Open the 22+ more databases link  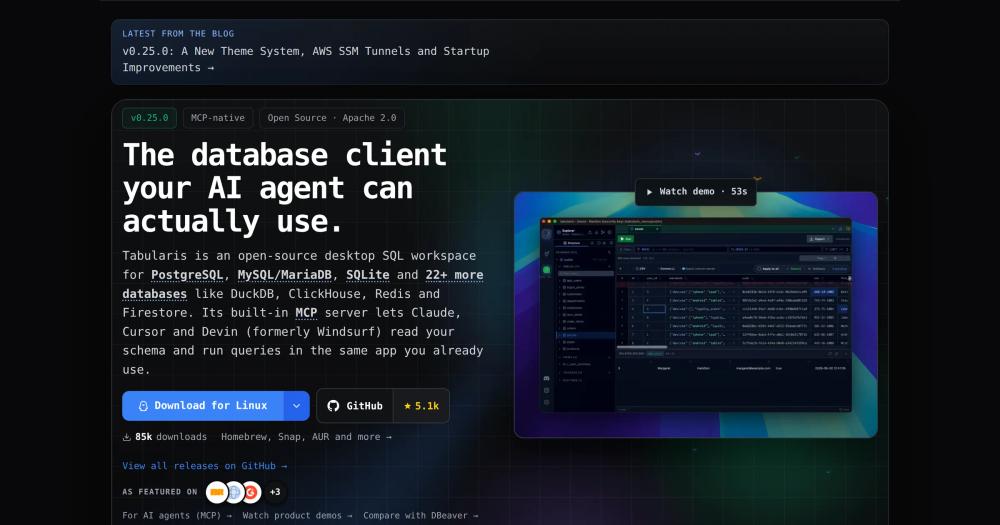pos(303,285)
